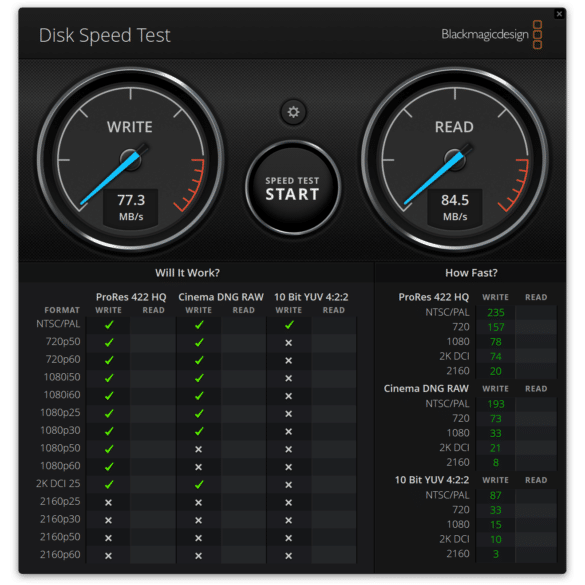
Task: Click Cinema DNG RAW header in Will It Work
Action: click(x=221, y=297)
